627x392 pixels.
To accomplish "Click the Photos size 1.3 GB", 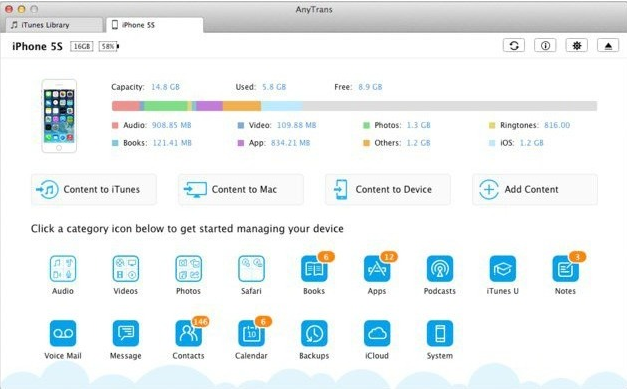I will [x=419, y=125].
